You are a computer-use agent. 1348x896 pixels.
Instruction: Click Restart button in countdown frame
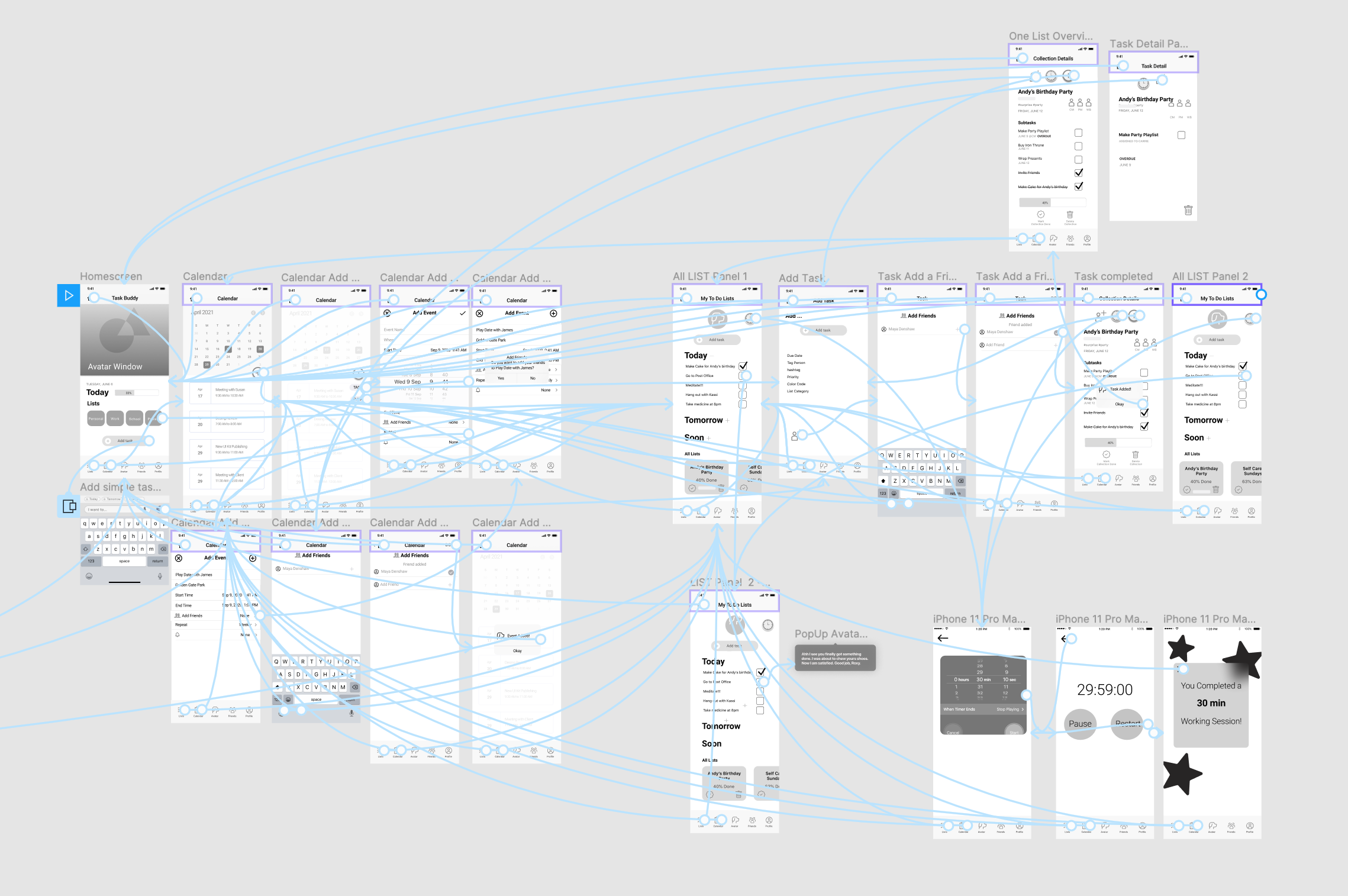coord(1127,724)
